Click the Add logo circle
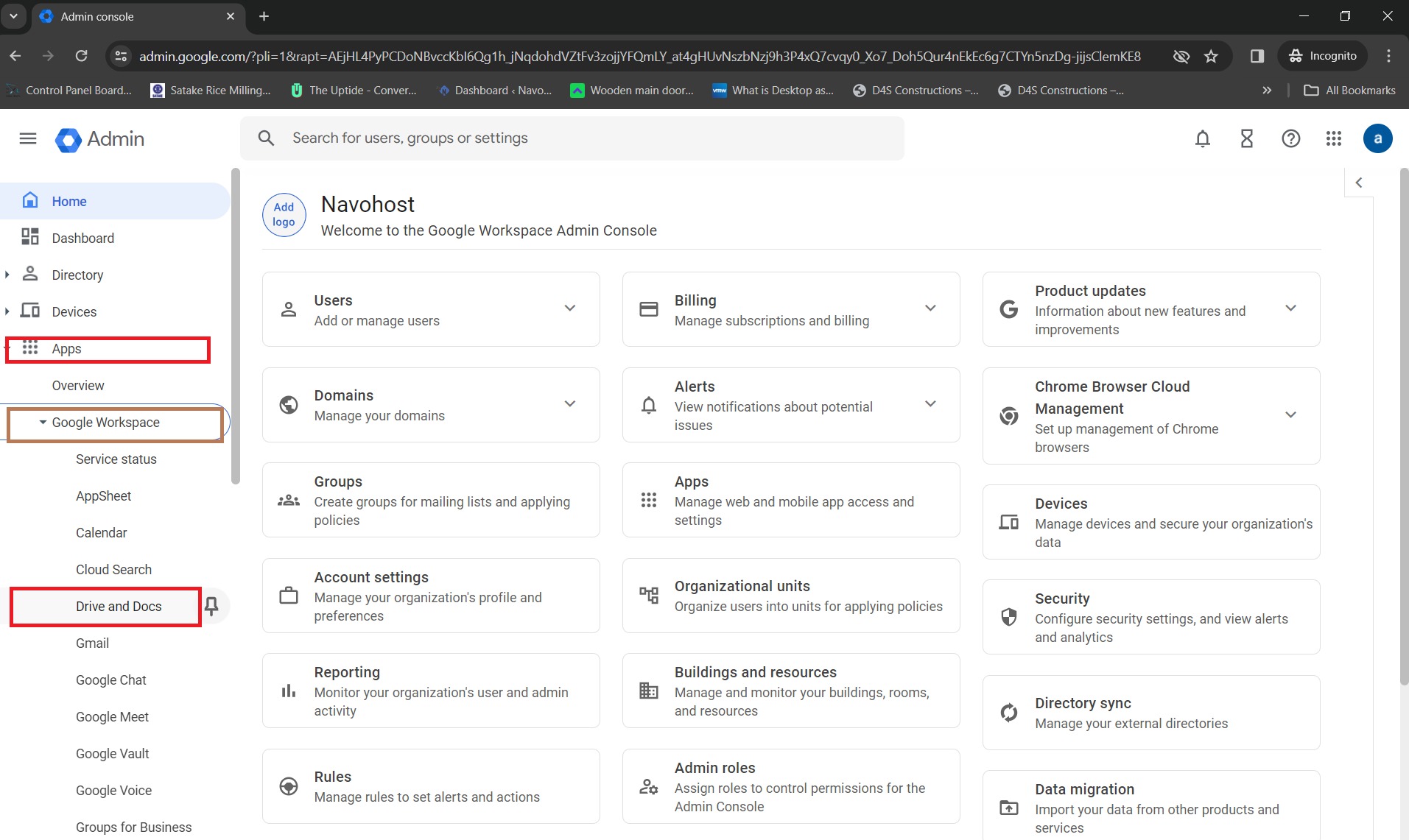Viewport: 1409px width, 840px height. (284, 215)
